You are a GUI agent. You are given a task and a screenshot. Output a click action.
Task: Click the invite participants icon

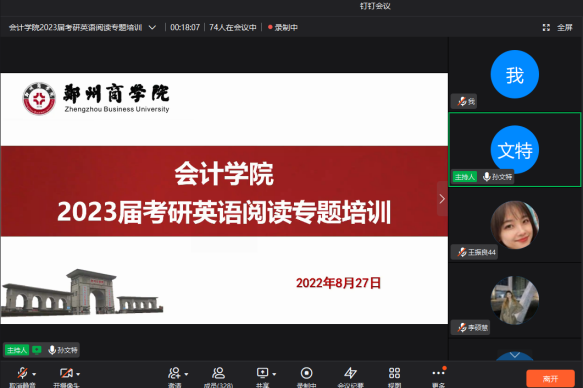pos(174,373)
